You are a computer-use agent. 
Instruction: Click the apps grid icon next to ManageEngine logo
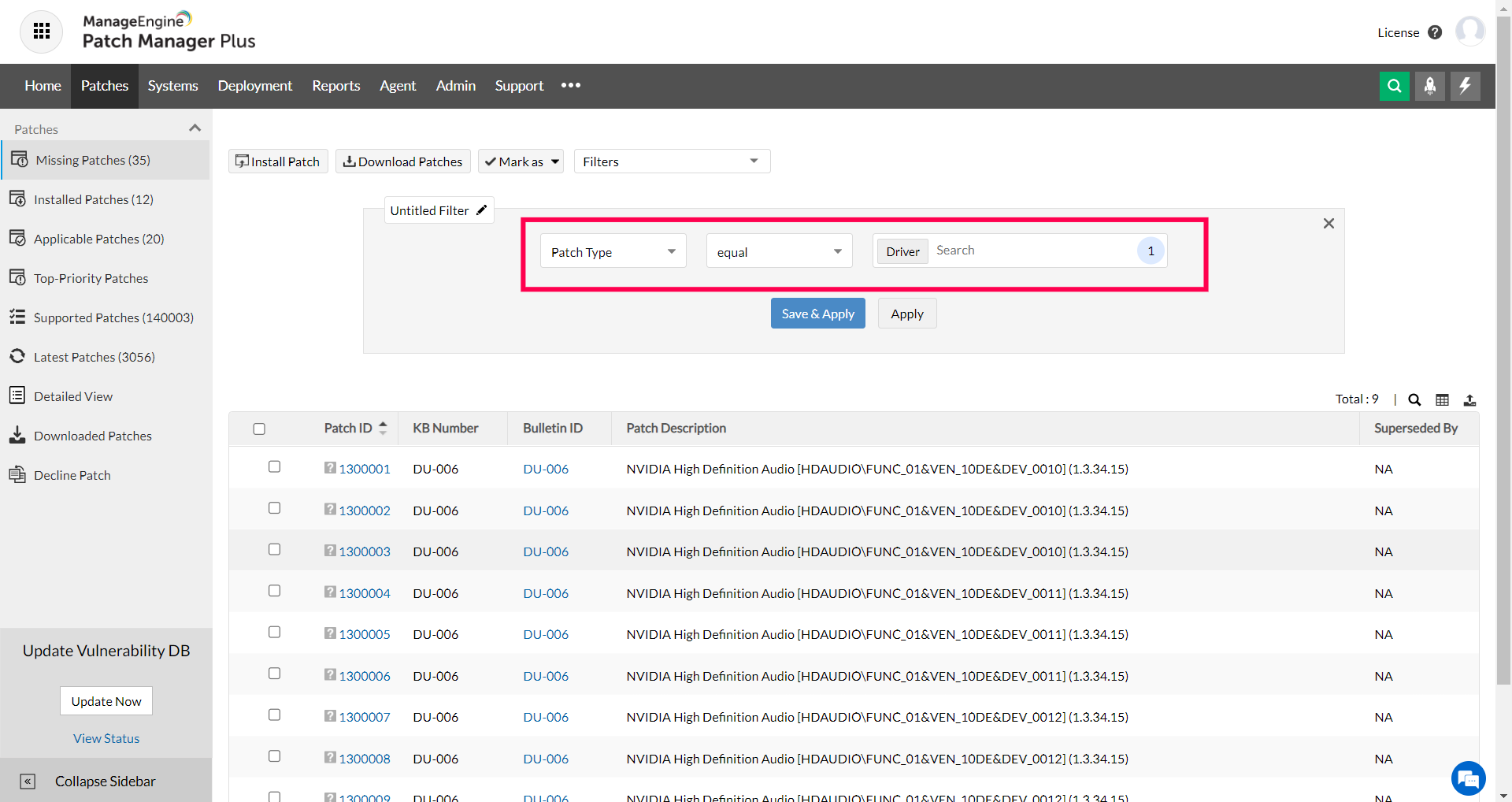tap(41, 32)
